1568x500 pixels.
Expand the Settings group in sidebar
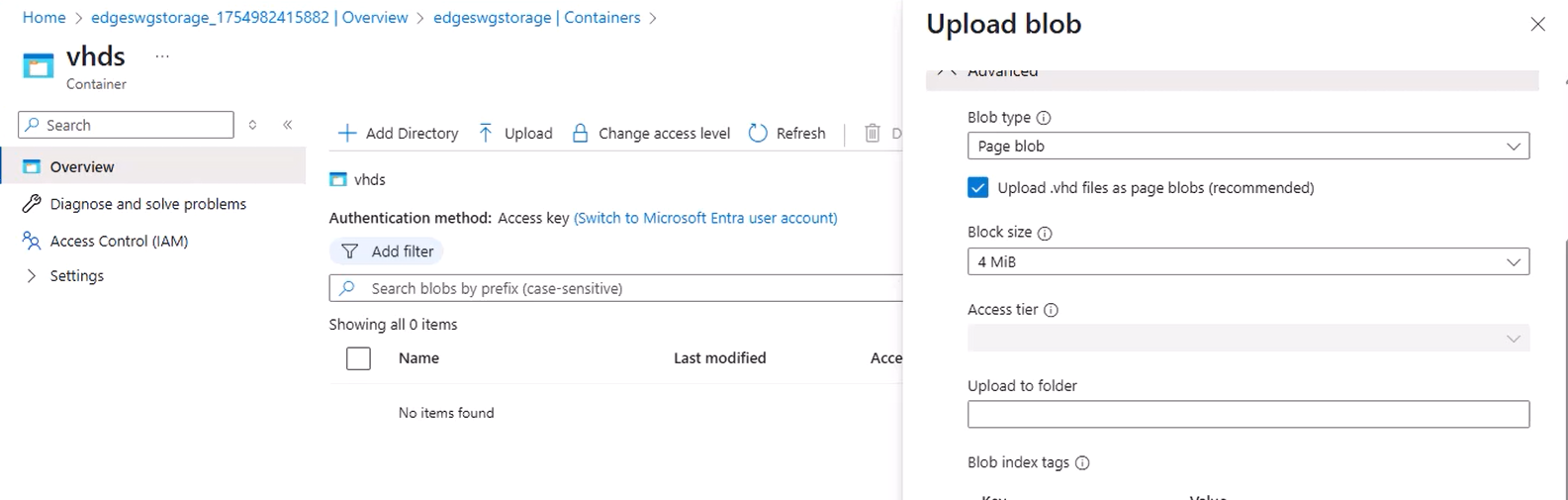(x=31, y=275)
